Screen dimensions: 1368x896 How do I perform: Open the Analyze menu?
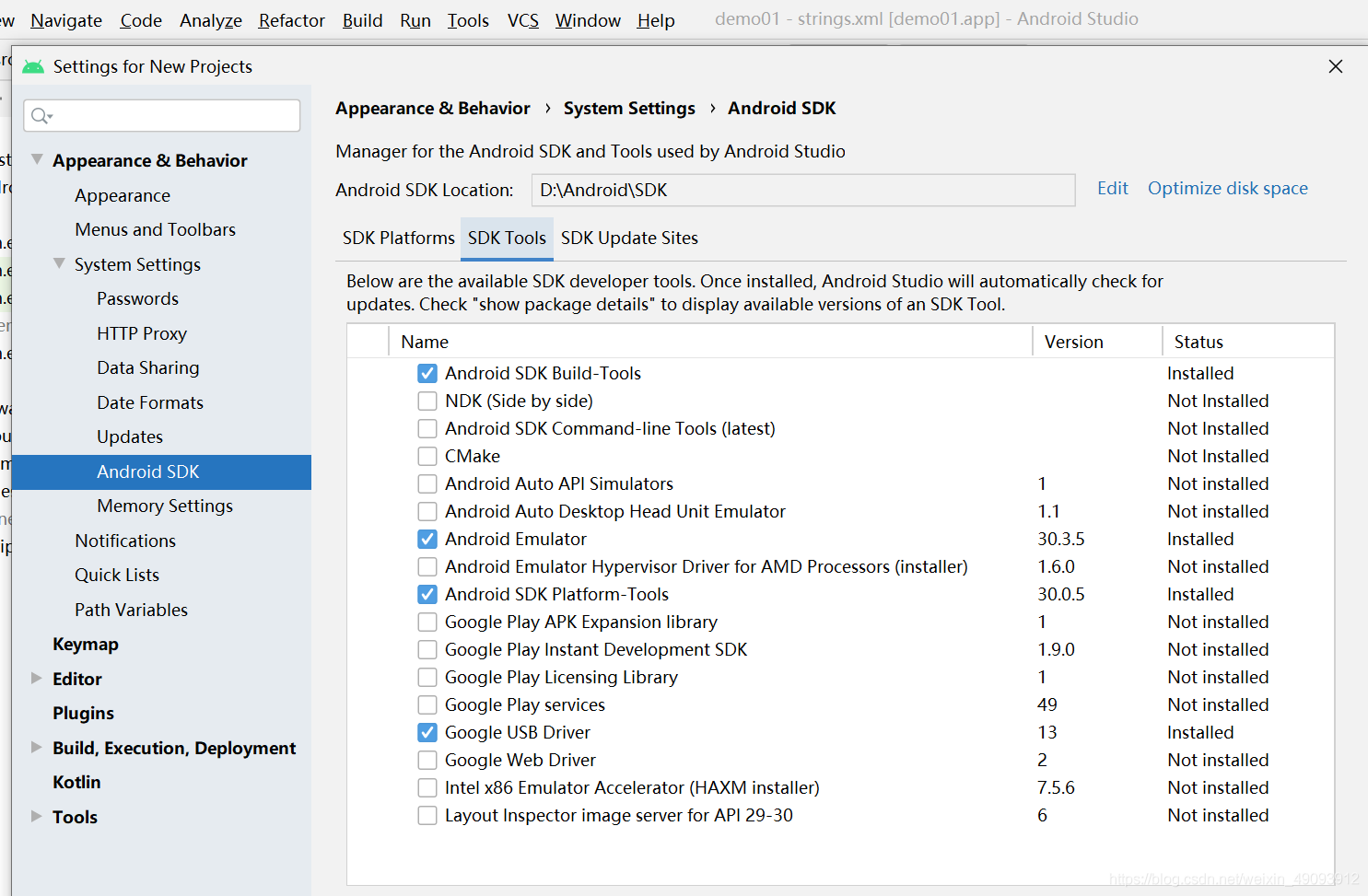click(211, 20)
